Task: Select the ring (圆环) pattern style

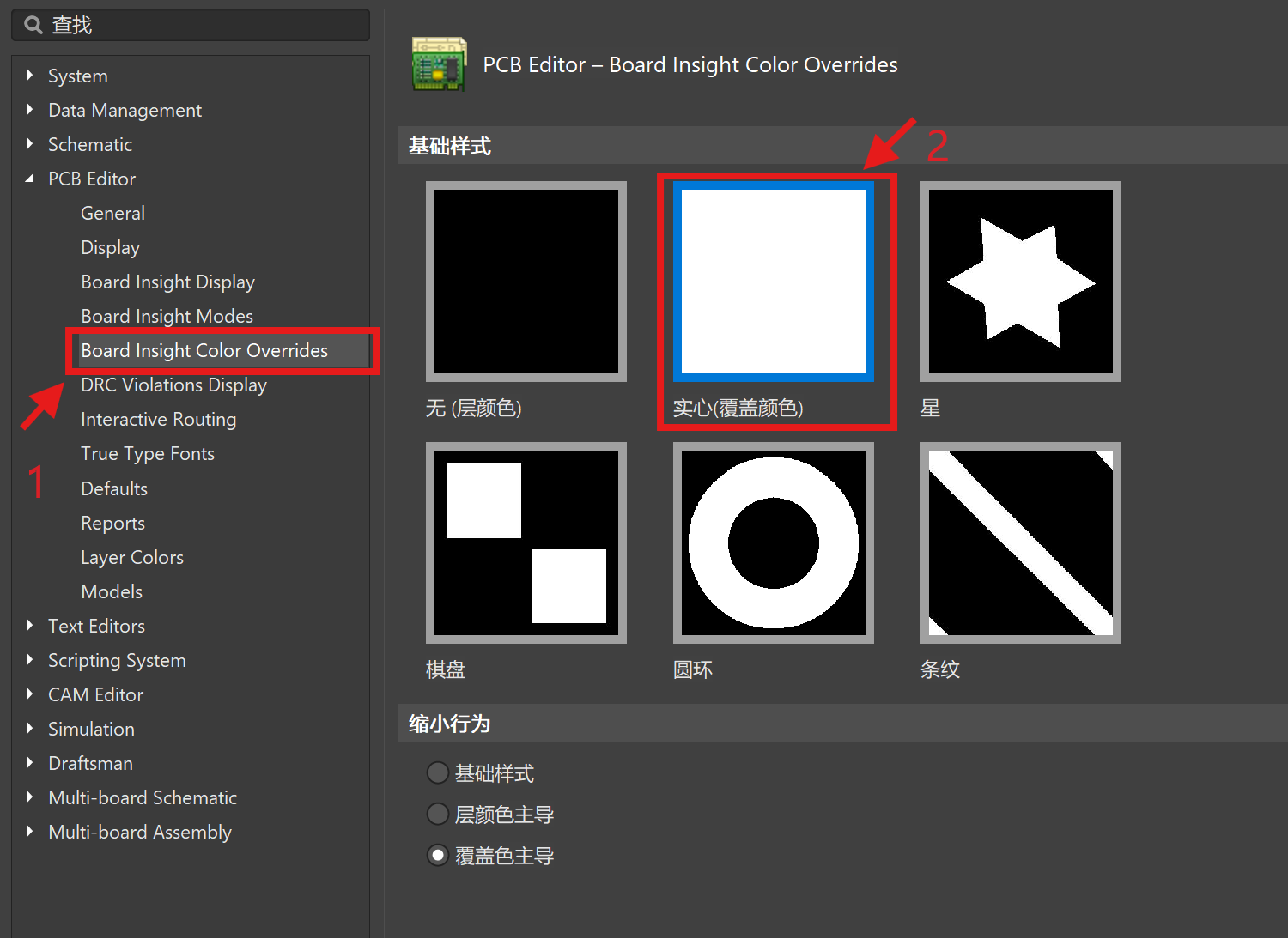Action: (x=773, y=542)
